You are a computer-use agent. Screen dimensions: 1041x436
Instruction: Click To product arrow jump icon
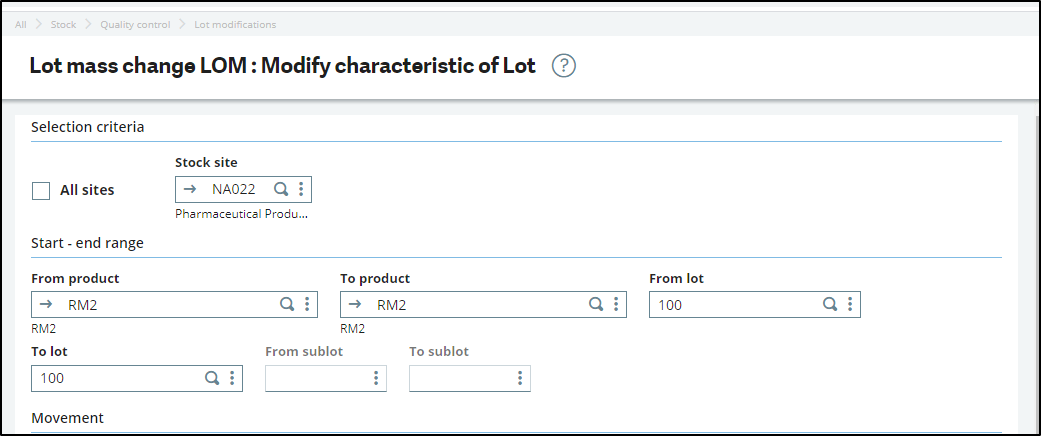[354, 304]
